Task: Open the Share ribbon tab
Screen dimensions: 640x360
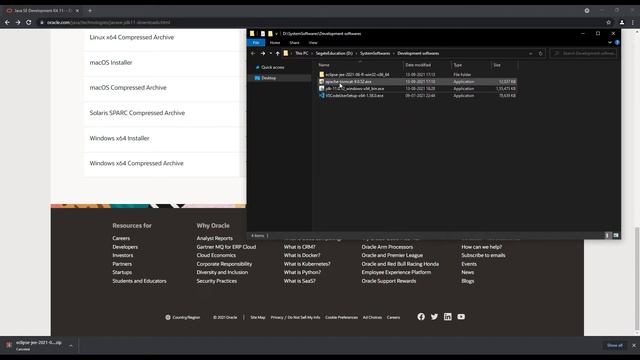Action: (294, 43)
